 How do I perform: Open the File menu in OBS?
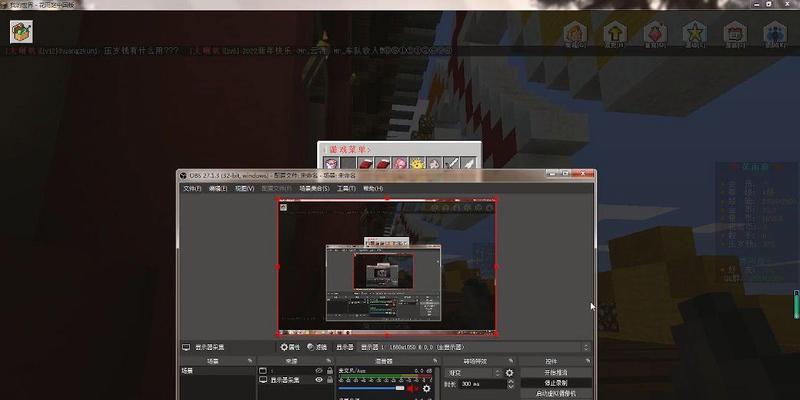192,189
